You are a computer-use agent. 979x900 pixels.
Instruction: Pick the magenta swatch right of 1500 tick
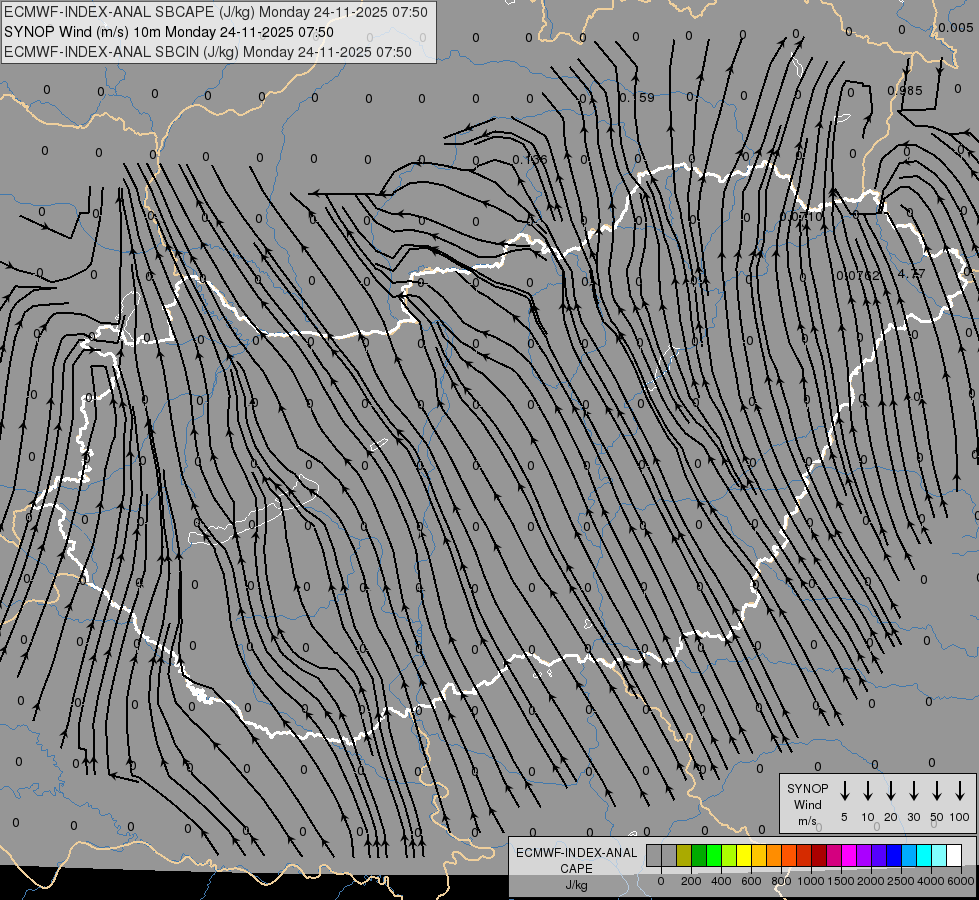pos(849,855)
